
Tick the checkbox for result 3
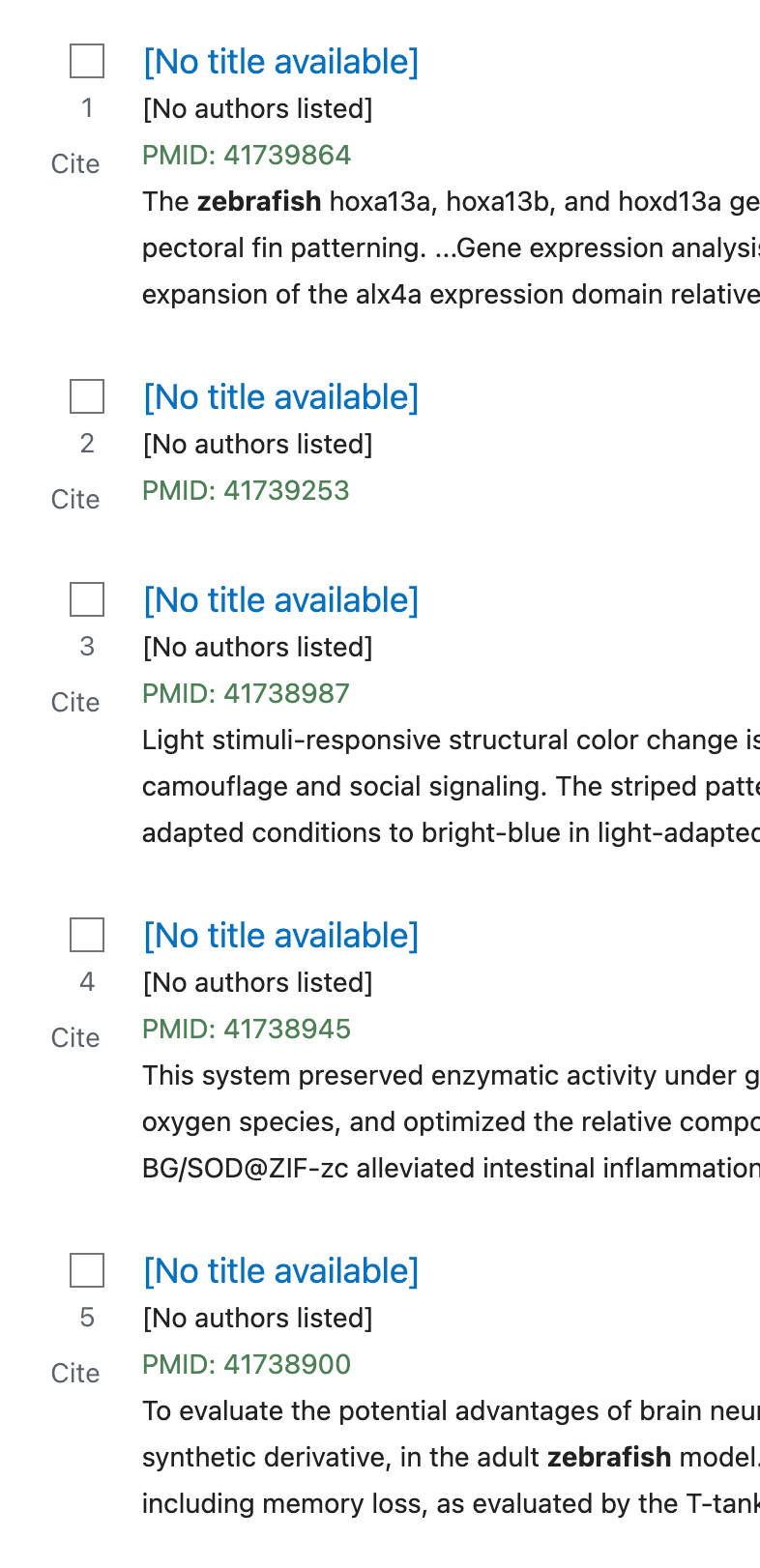pos(87,599)
